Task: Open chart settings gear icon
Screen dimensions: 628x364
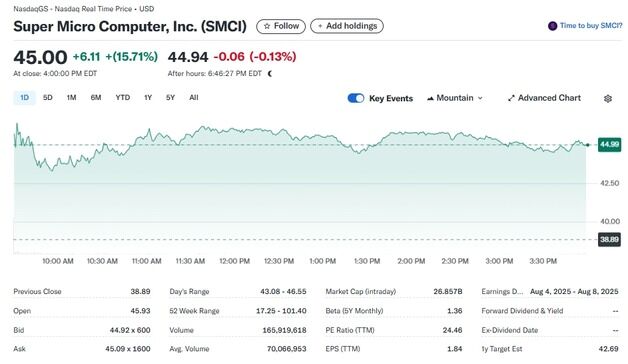Action: point(608,99)
